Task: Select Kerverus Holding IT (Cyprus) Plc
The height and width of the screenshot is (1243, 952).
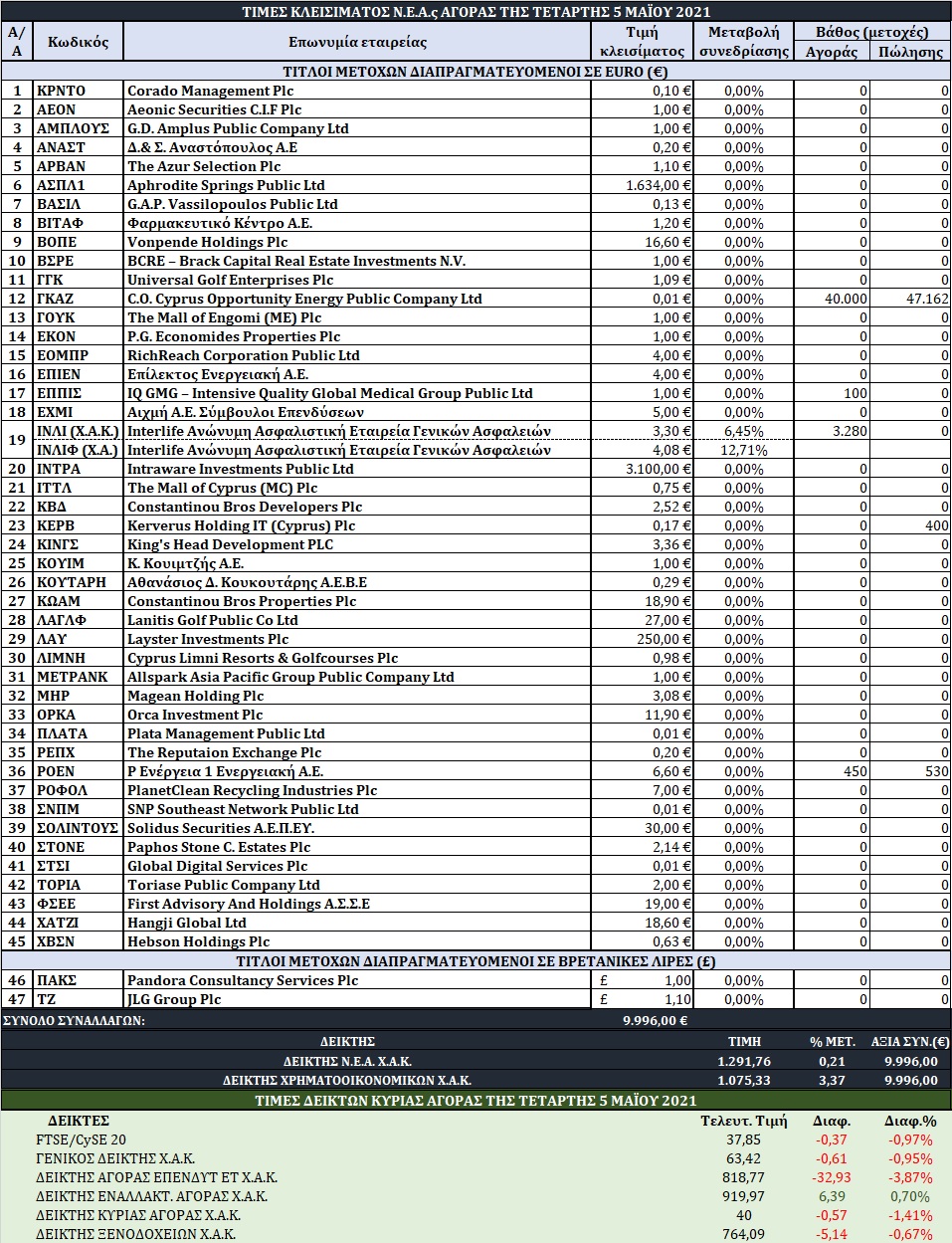Action: (x=241, y=525)
